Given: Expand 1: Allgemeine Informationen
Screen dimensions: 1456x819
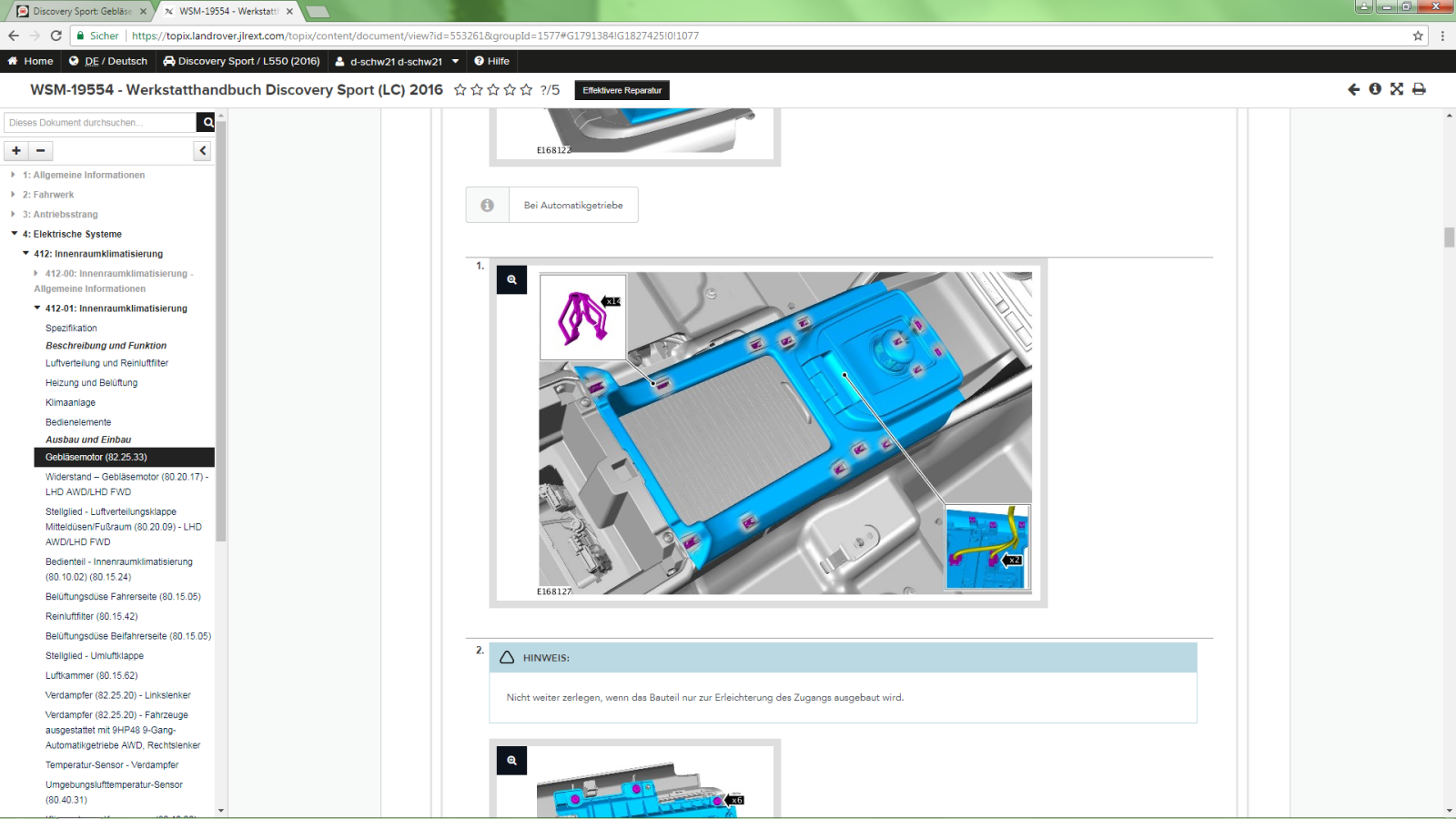Looking at the screenshot, I should 84,175.
